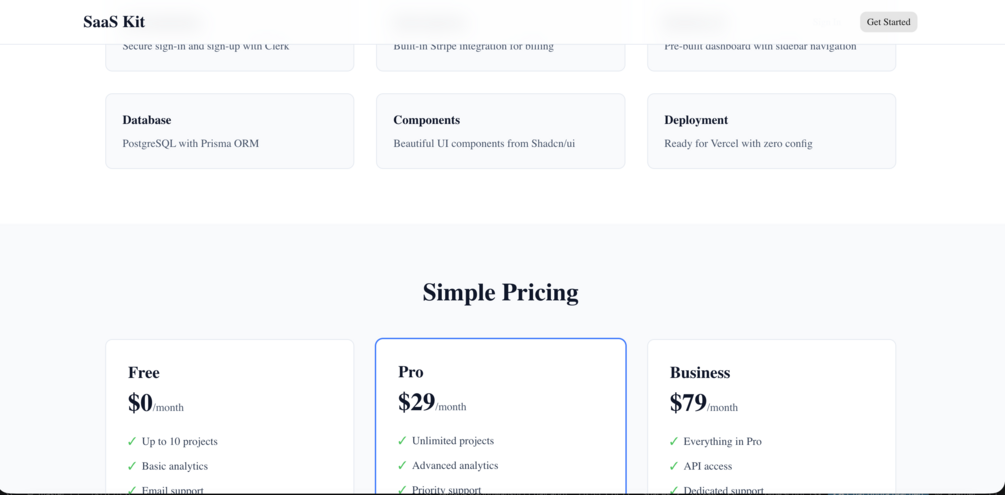Image resolution: width=1005 pixels, height=495 pixels.
Task: Click checkmark beside Priority support
Action: (x=403, y=490)
